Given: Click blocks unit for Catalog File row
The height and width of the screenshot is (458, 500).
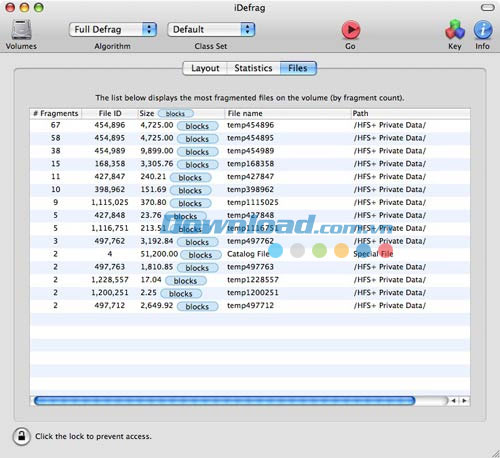Looking at the screenshot, I should point(201,255).
